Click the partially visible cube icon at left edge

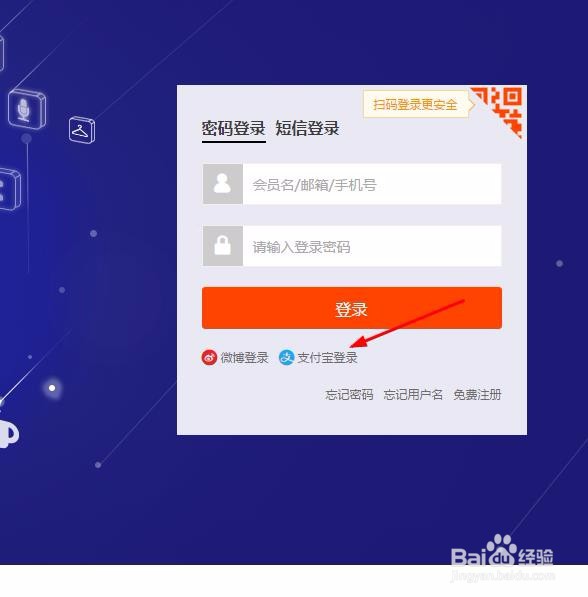(x=9, y=189)
